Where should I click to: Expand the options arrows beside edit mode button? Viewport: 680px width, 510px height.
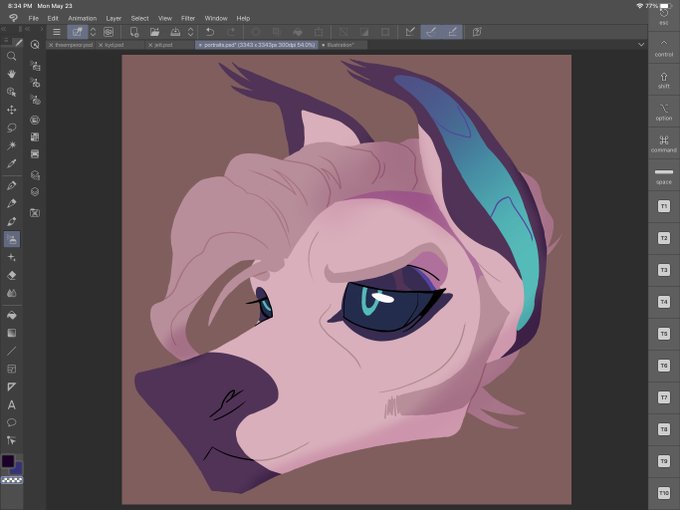click(x=93, y=32)
